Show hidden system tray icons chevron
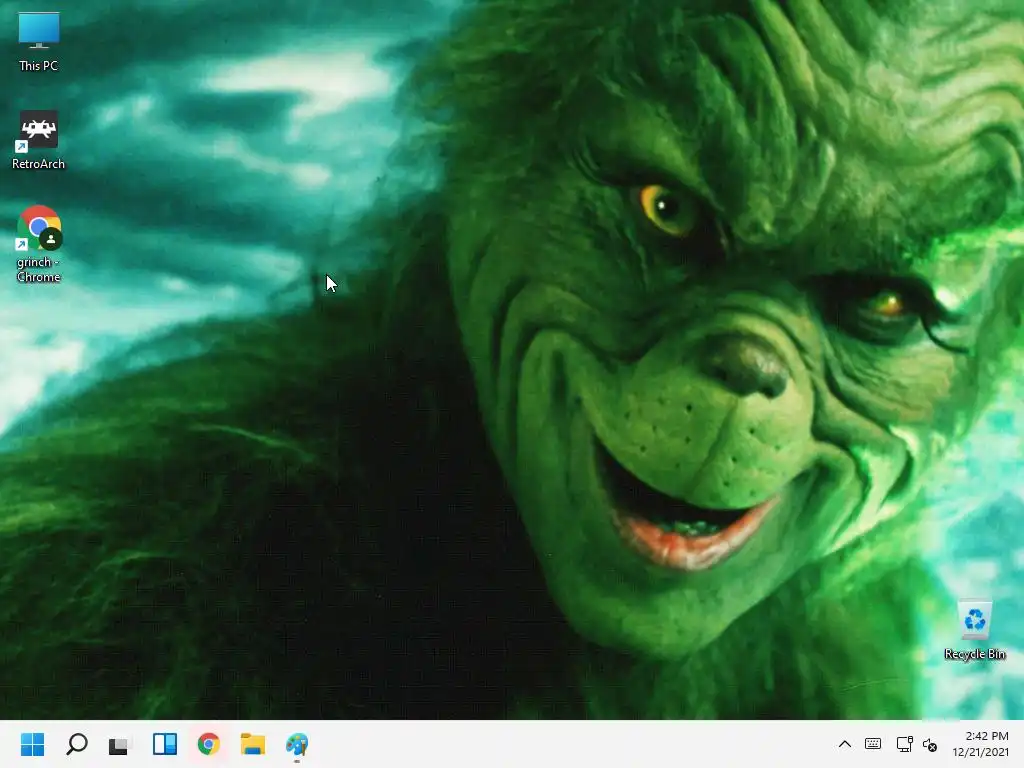1024x768 pixels. (x=844, y=744)
